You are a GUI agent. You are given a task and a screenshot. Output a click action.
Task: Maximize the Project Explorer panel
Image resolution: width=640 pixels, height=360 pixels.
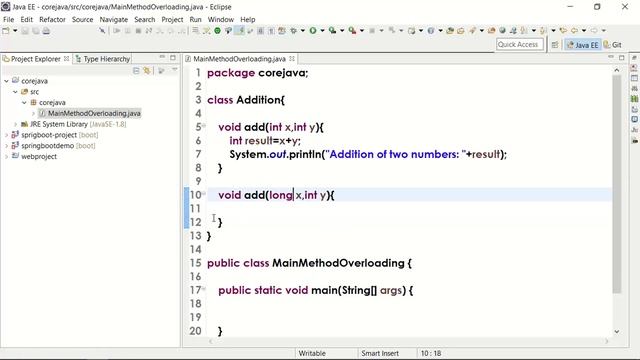[173, 58]
